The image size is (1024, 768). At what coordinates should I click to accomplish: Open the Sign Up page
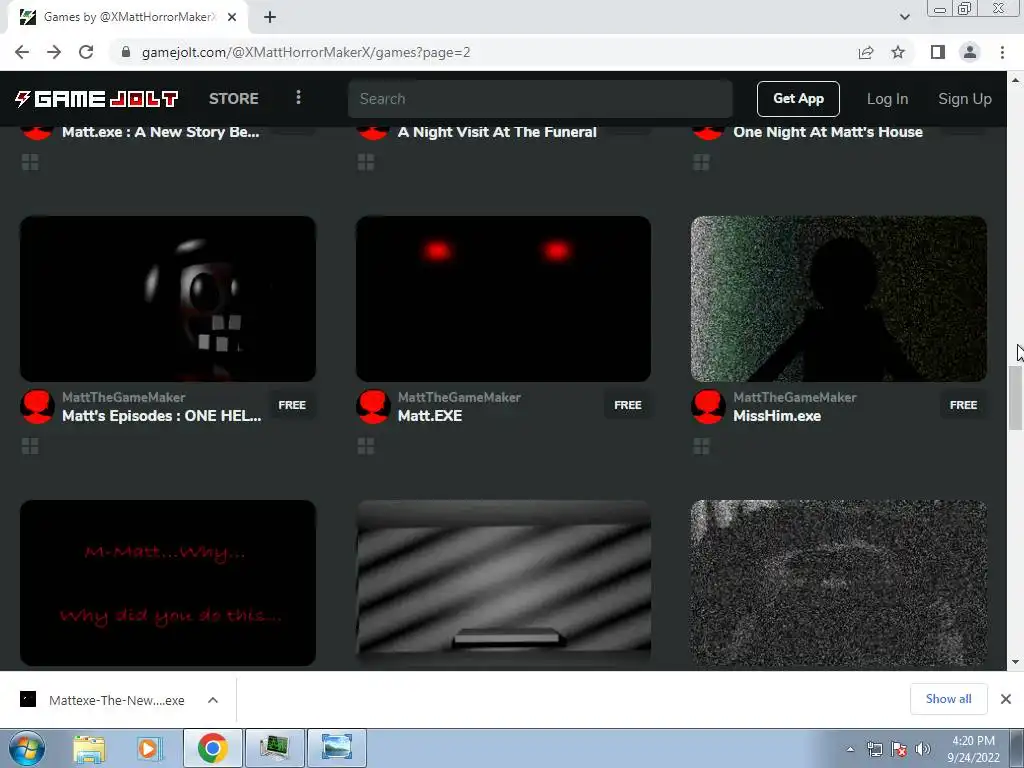point(965,99)
